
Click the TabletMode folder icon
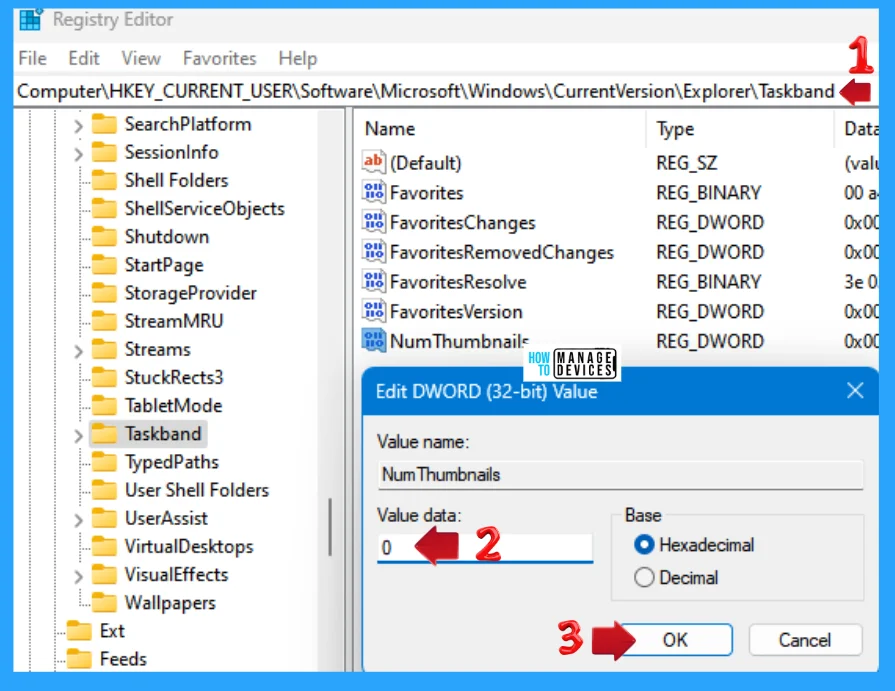coord(104,405)
